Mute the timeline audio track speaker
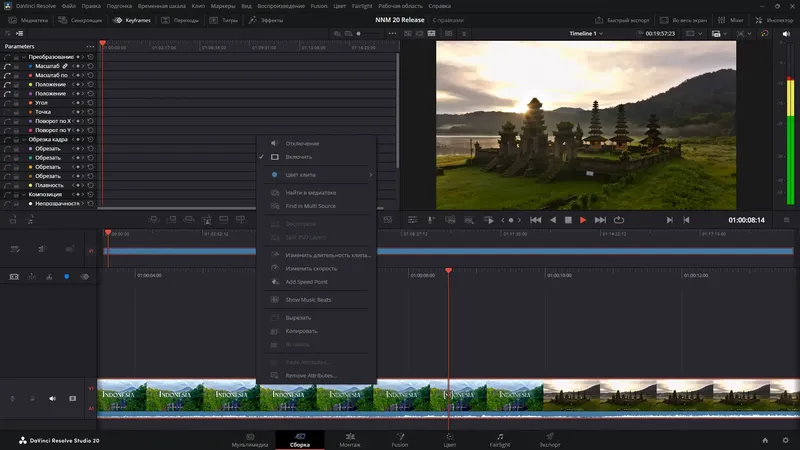The width and height of the screenshot is (800, 450). point(53,398)
